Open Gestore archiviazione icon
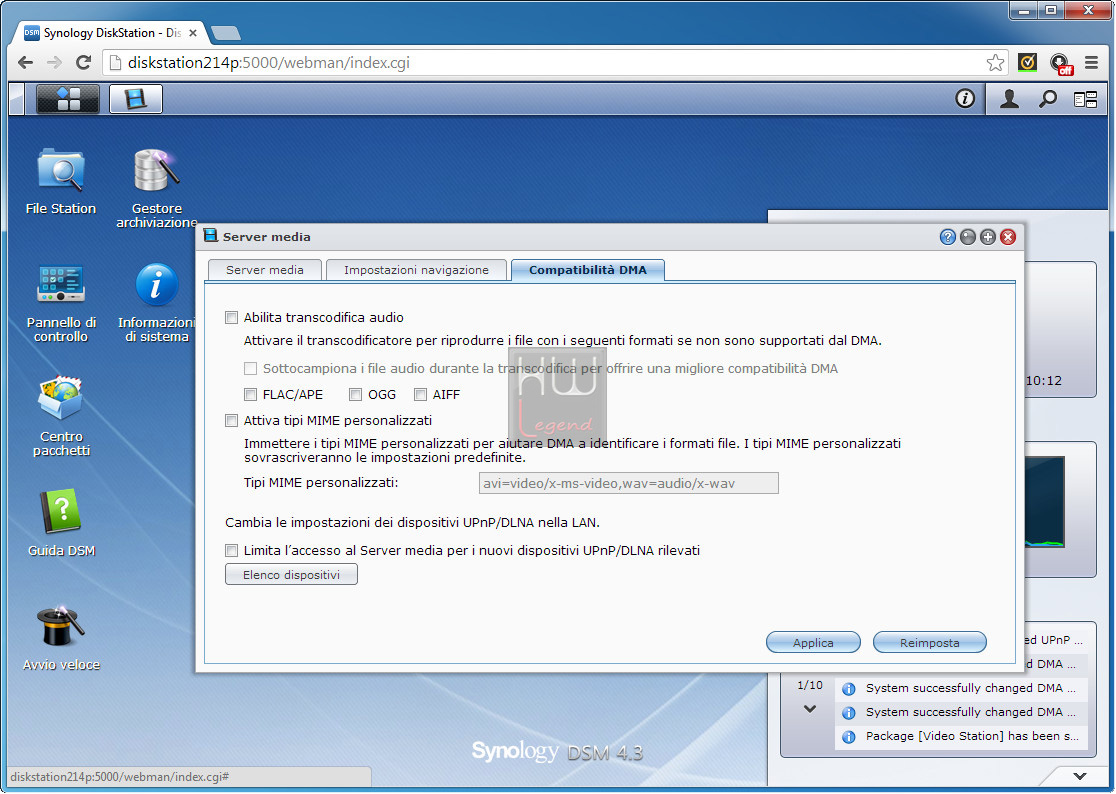 click(x=157, y=188)
